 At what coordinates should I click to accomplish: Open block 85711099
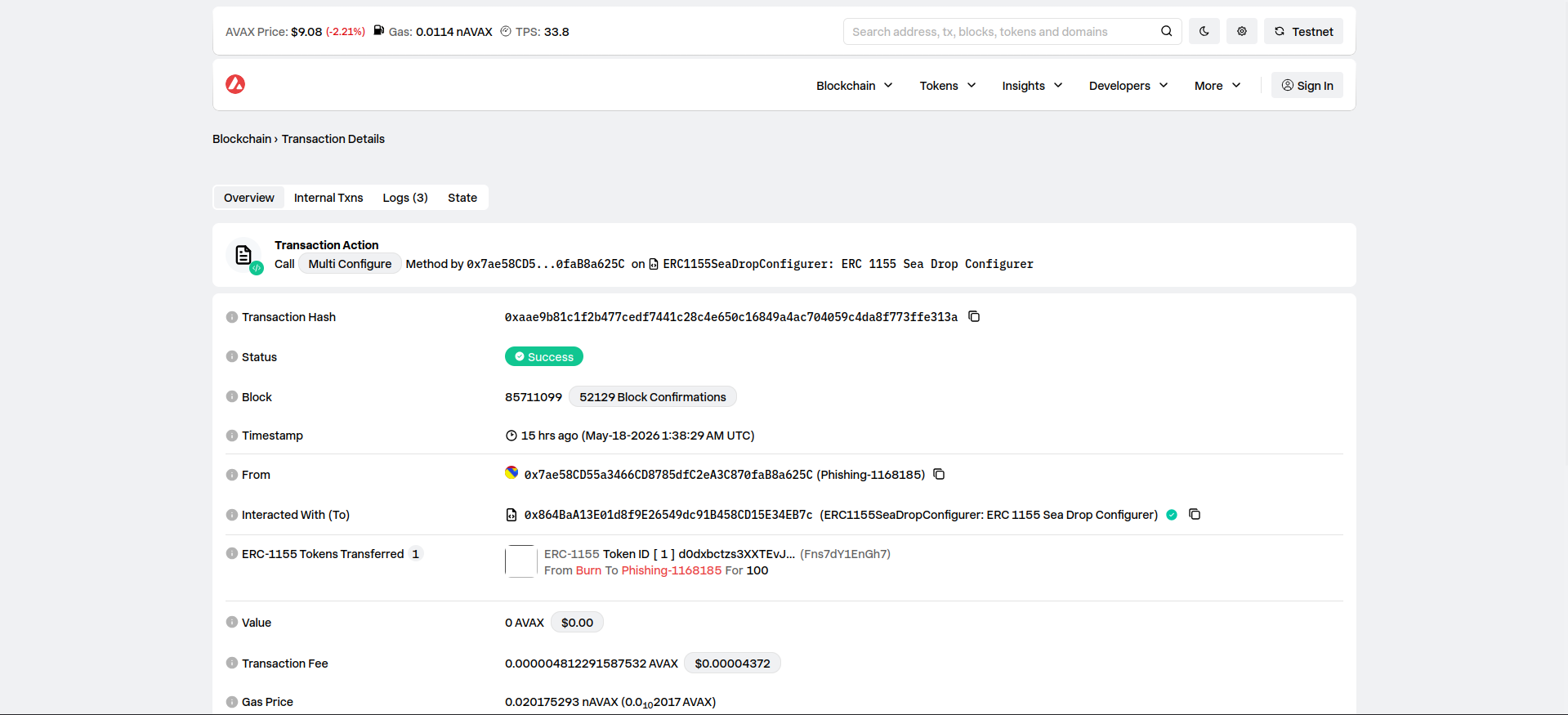pyautogui.click(x=534, y=397)
